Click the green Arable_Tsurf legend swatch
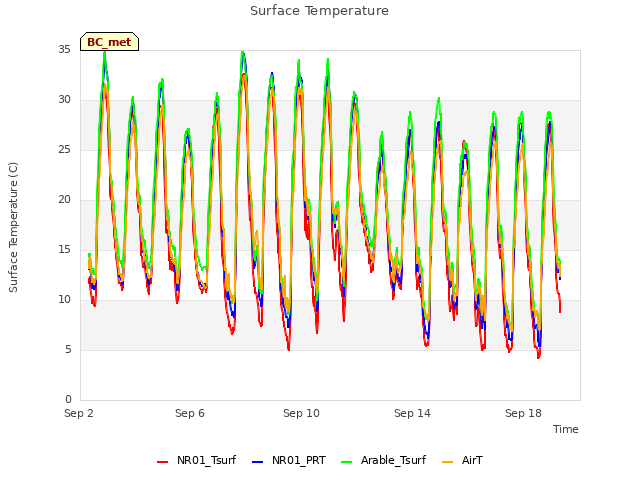Screen dimensions: 640x480 coord(346,462)
